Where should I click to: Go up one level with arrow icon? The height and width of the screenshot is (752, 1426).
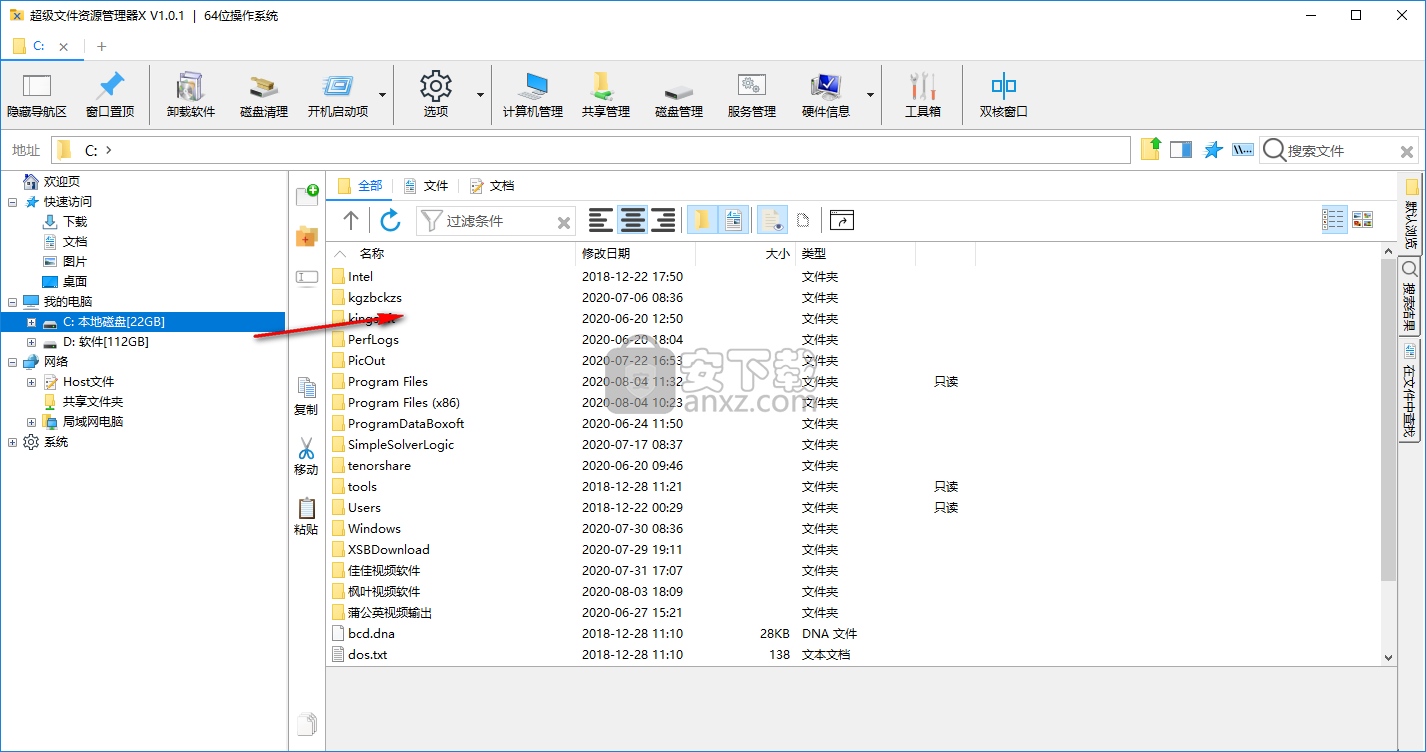[x=350, y=220]
